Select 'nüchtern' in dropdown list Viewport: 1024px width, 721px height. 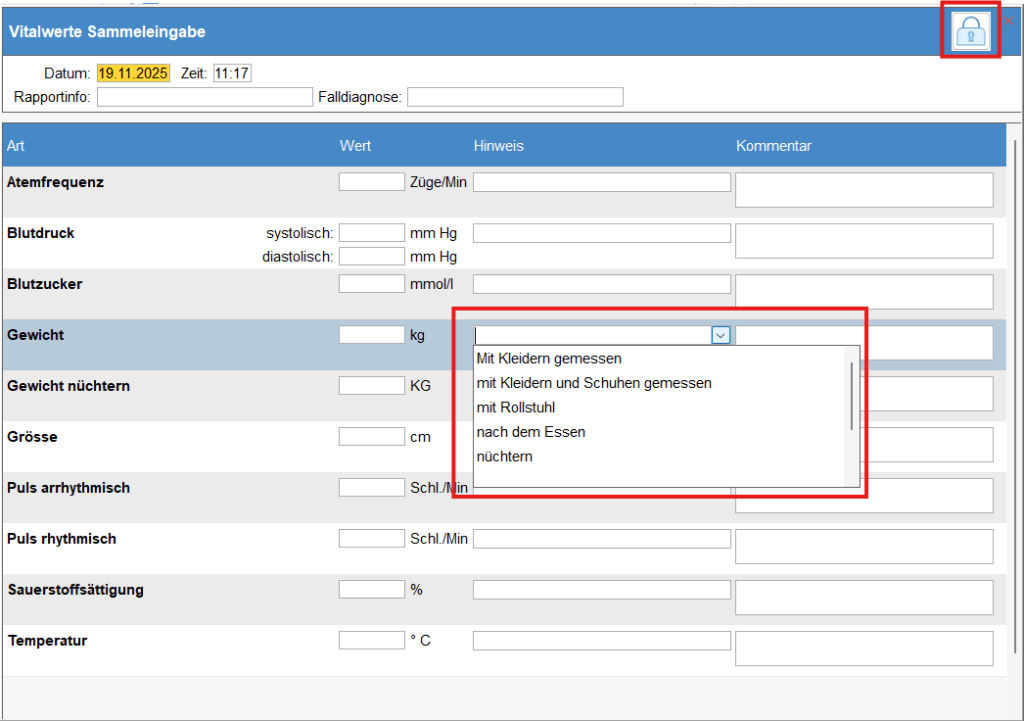(x=505, y=457)
